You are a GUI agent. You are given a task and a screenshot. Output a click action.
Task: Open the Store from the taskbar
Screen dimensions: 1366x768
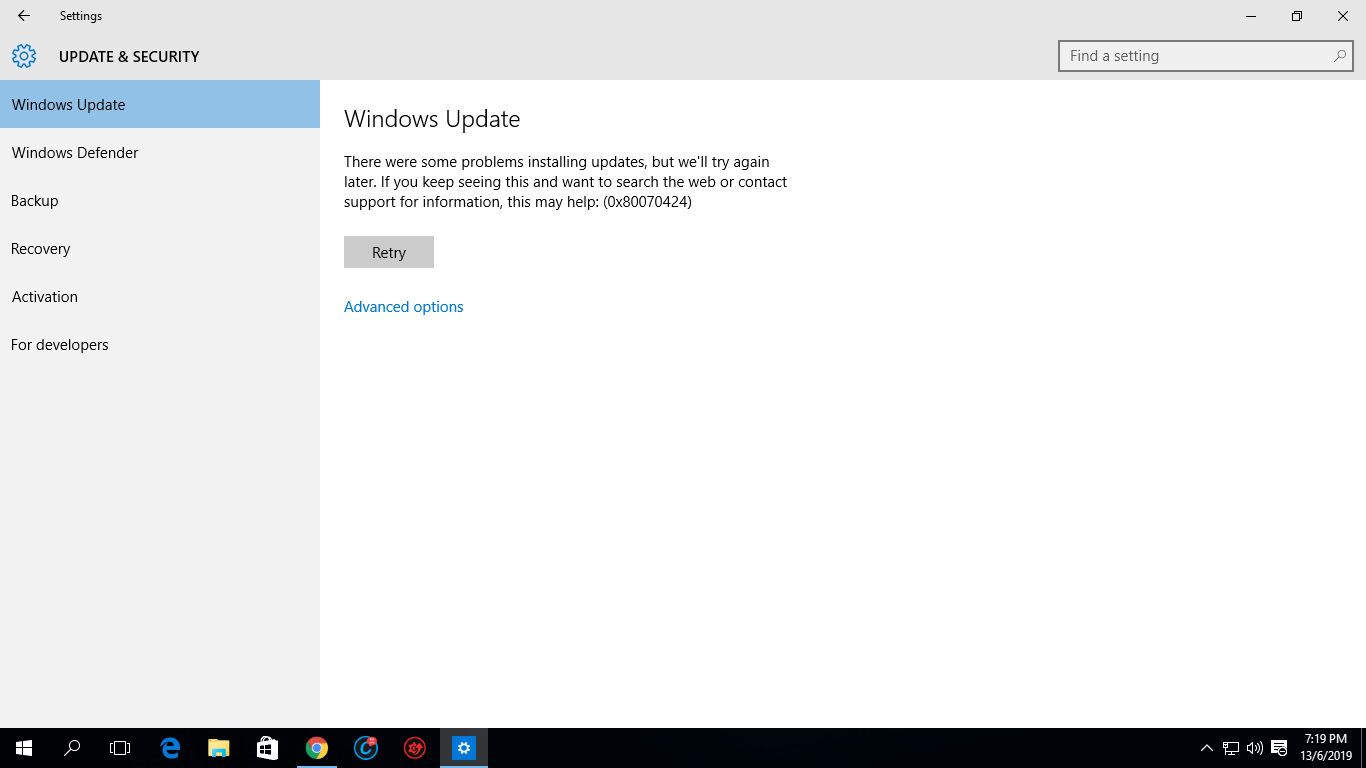[x=267, y=748]
